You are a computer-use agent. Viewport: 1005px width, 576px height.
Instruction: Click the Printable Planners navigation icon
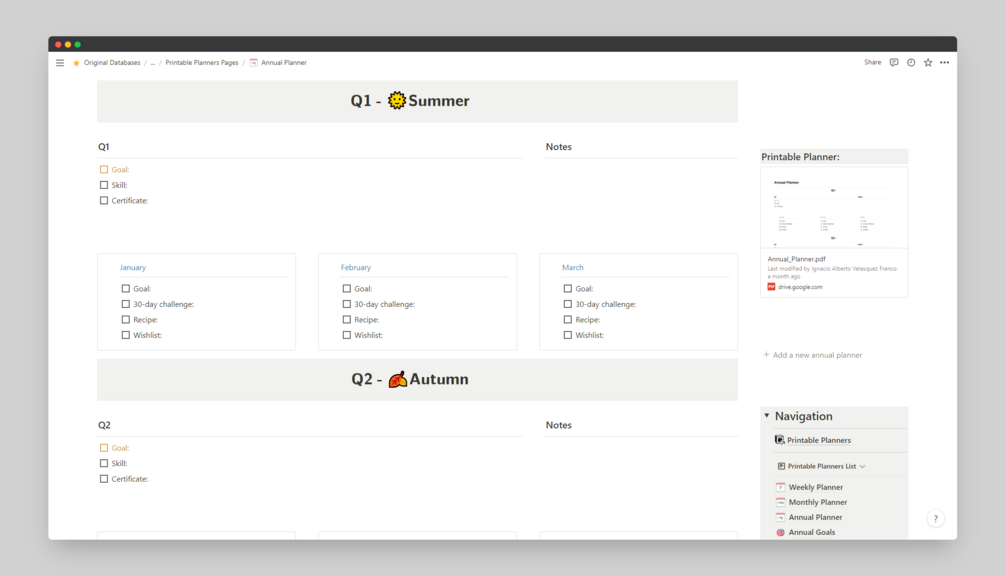(779, 440)
